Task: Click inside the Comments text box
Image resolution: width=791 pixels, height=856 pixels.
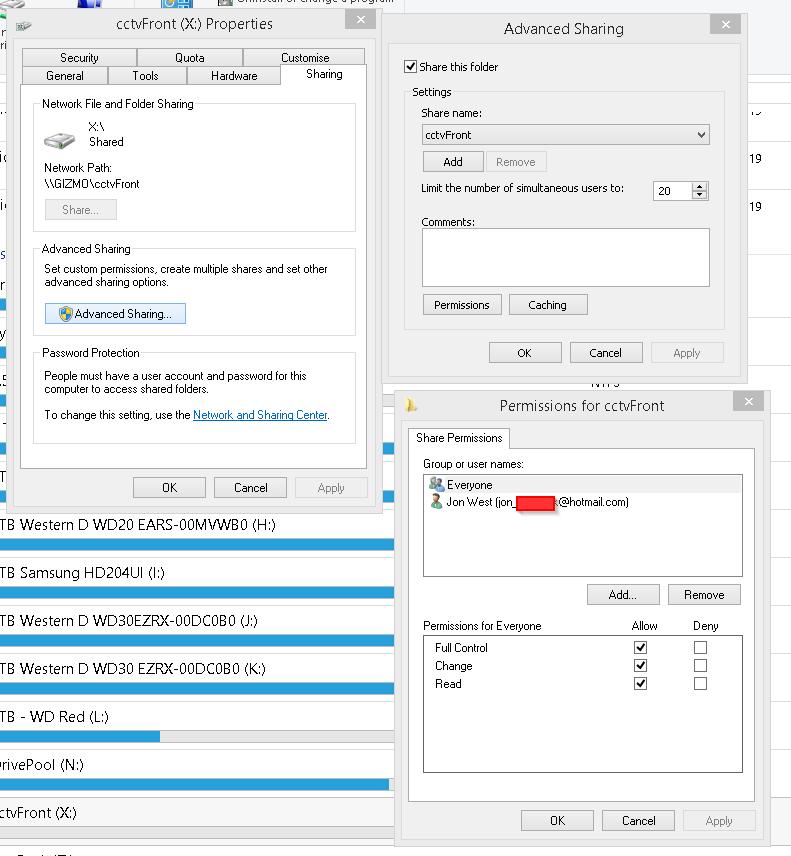Action: click(565, 257)
